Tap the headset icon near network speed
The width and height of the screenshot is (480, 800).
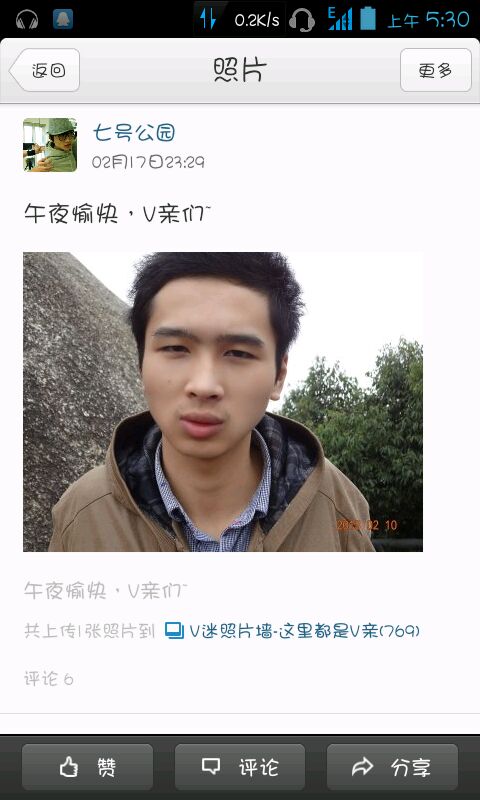point(301,20)
